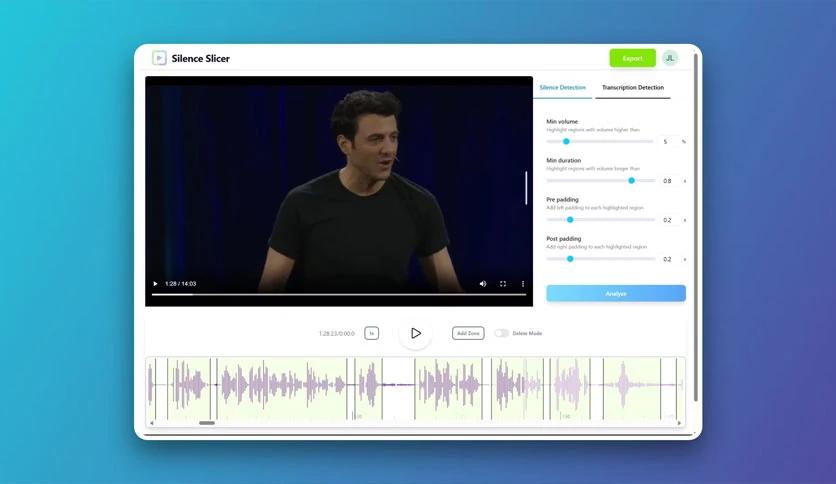836x484 pixels.
Task: Click the Analyze button
Action: click(x=616, y=293)
